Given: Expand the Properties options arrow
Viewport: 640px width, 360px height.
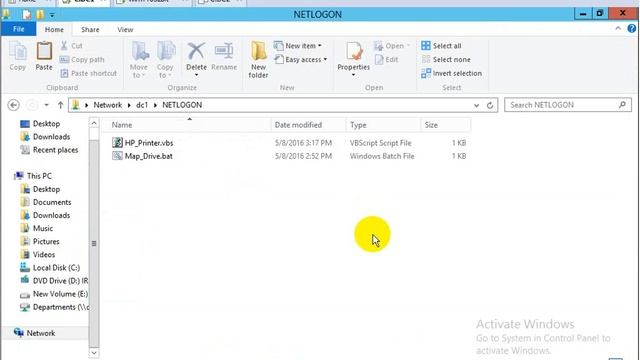Looking at the screenshot, I should [x=353, y=75].
